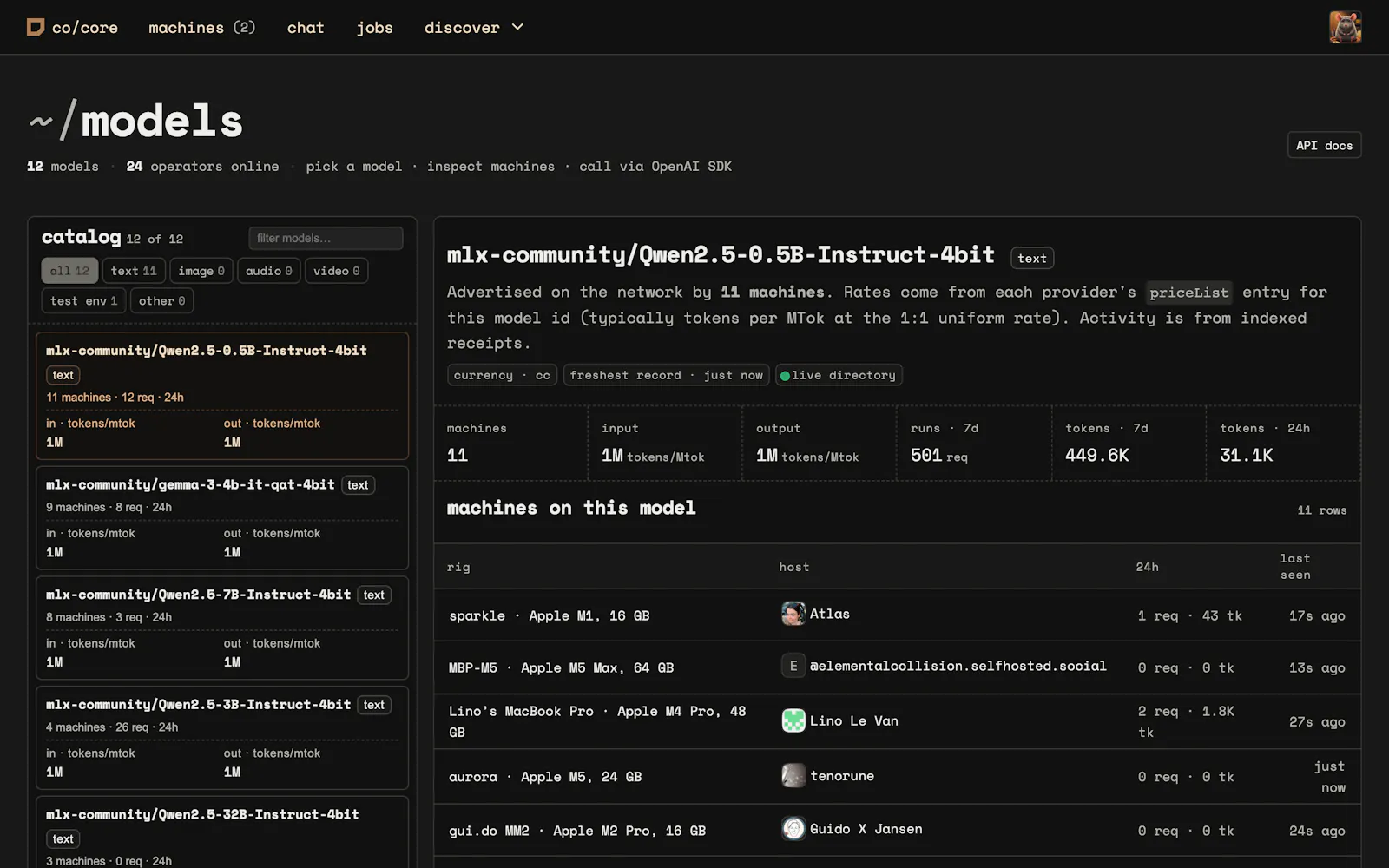This screenshot has width=1389, height=868.
Task: Select Qwen2.5-3B-Instruct-4bit catalog card
Action: [222, 738]
